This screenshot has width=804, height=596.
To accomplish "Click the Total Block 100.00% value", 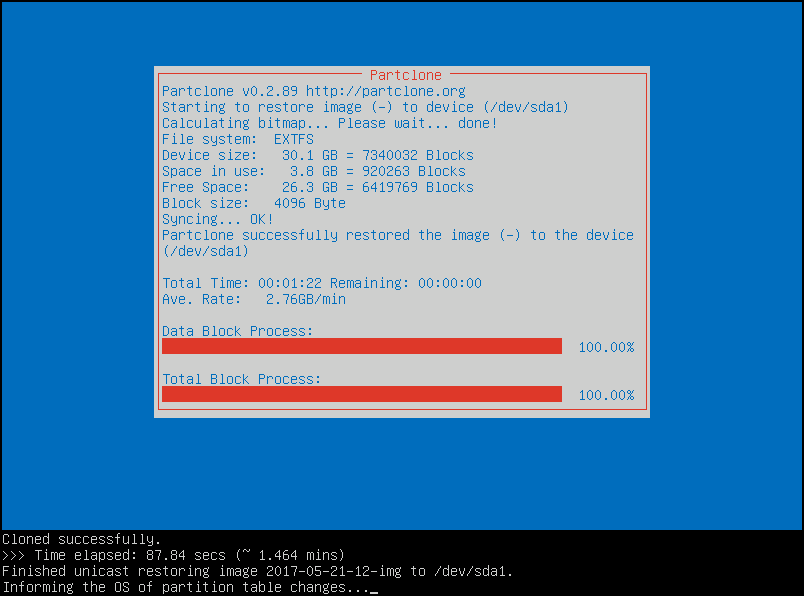I will pyautogui.click(x=606, y=395).
